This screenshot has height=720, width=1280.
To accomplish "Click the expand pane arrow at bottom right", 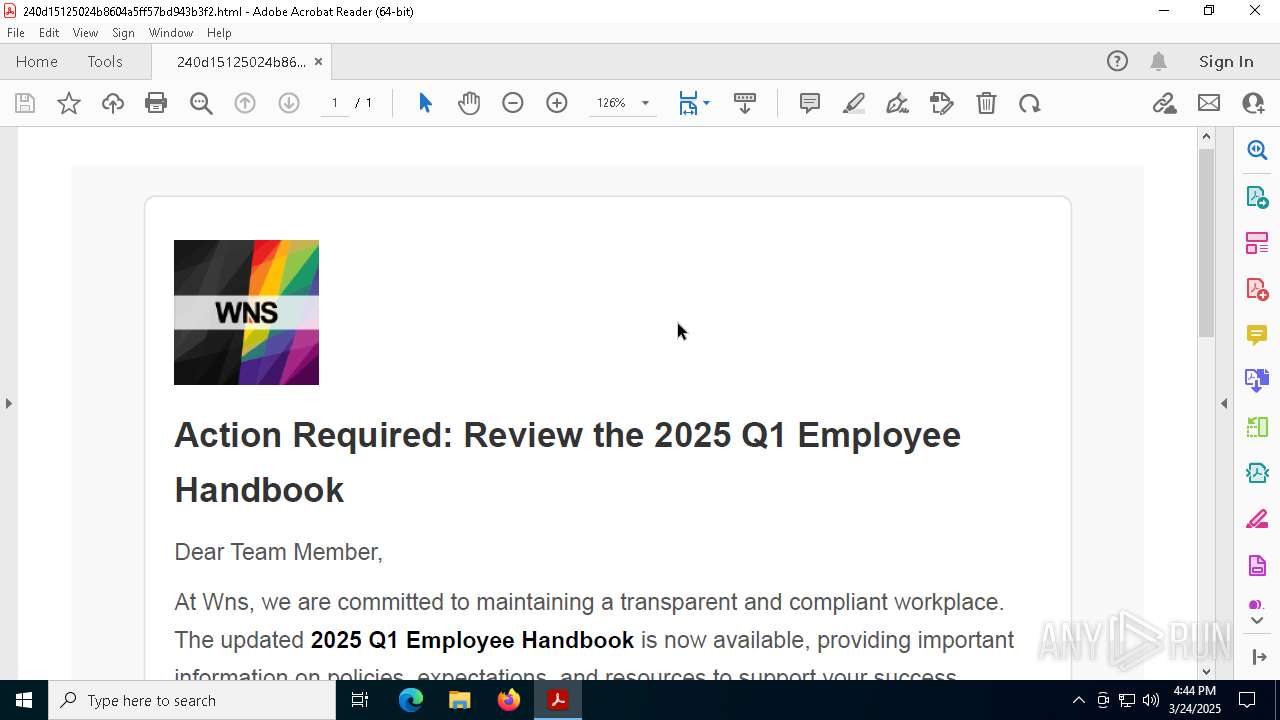I will [x=1258, y=657].
